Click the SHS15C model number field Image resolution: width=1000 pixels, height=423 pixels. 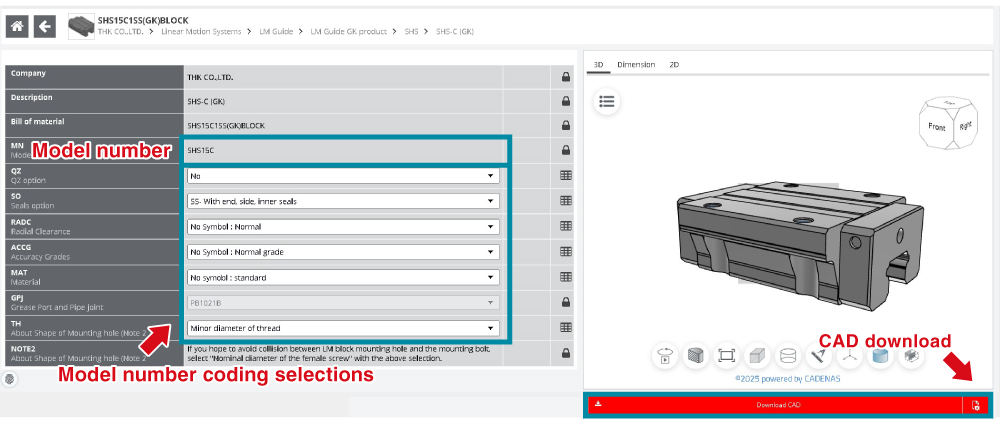[345, 151]
